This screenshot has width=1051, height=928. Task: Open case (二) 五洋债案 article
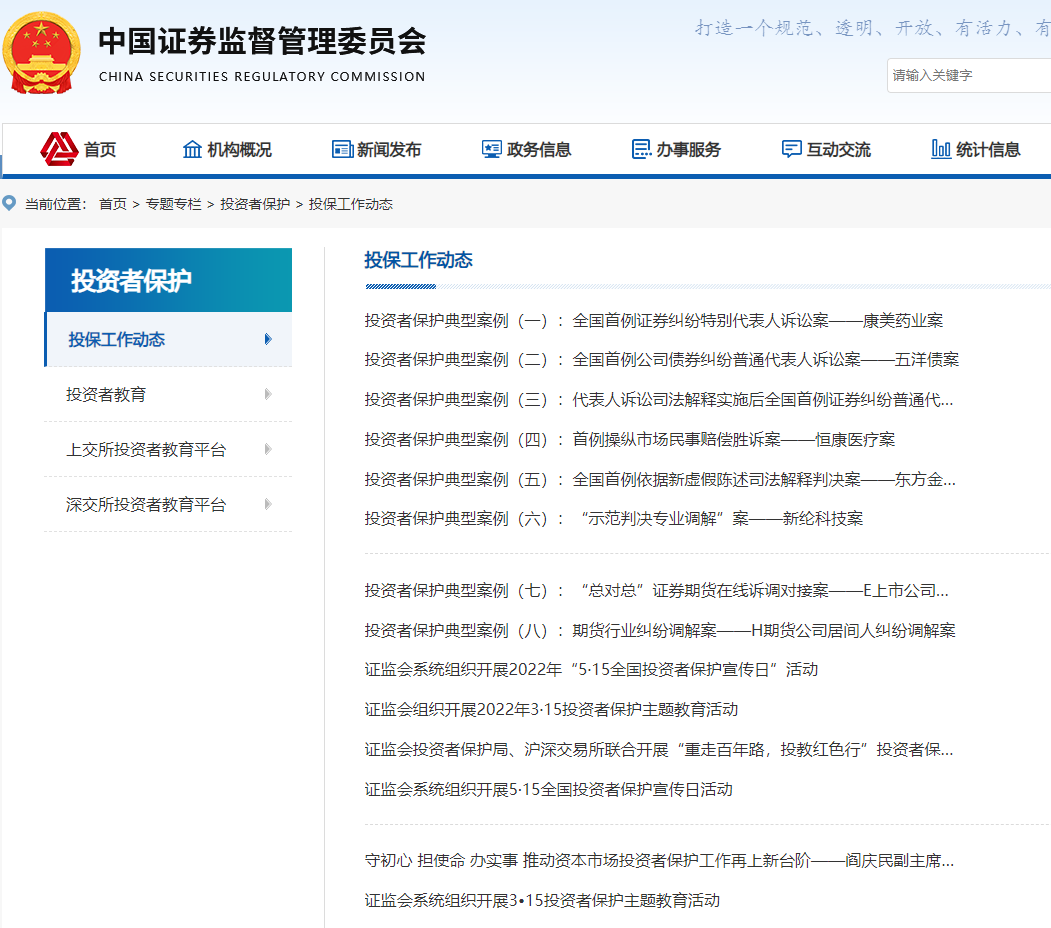(x=662, y=359)
